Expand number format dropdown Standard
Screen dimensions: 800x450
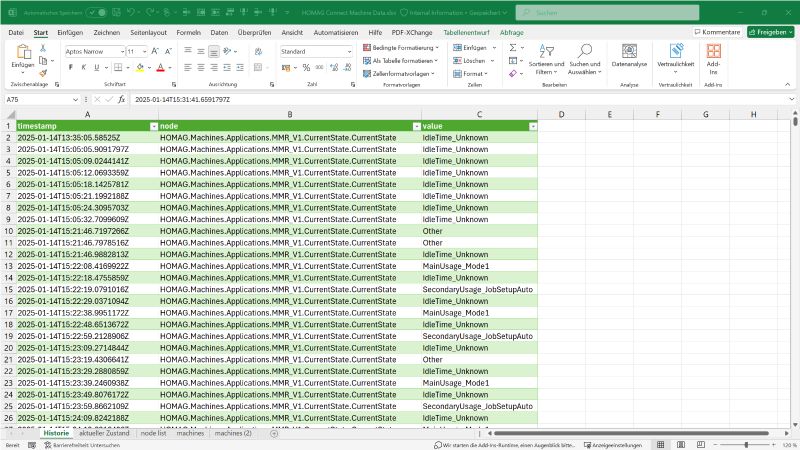pos(349,52)
